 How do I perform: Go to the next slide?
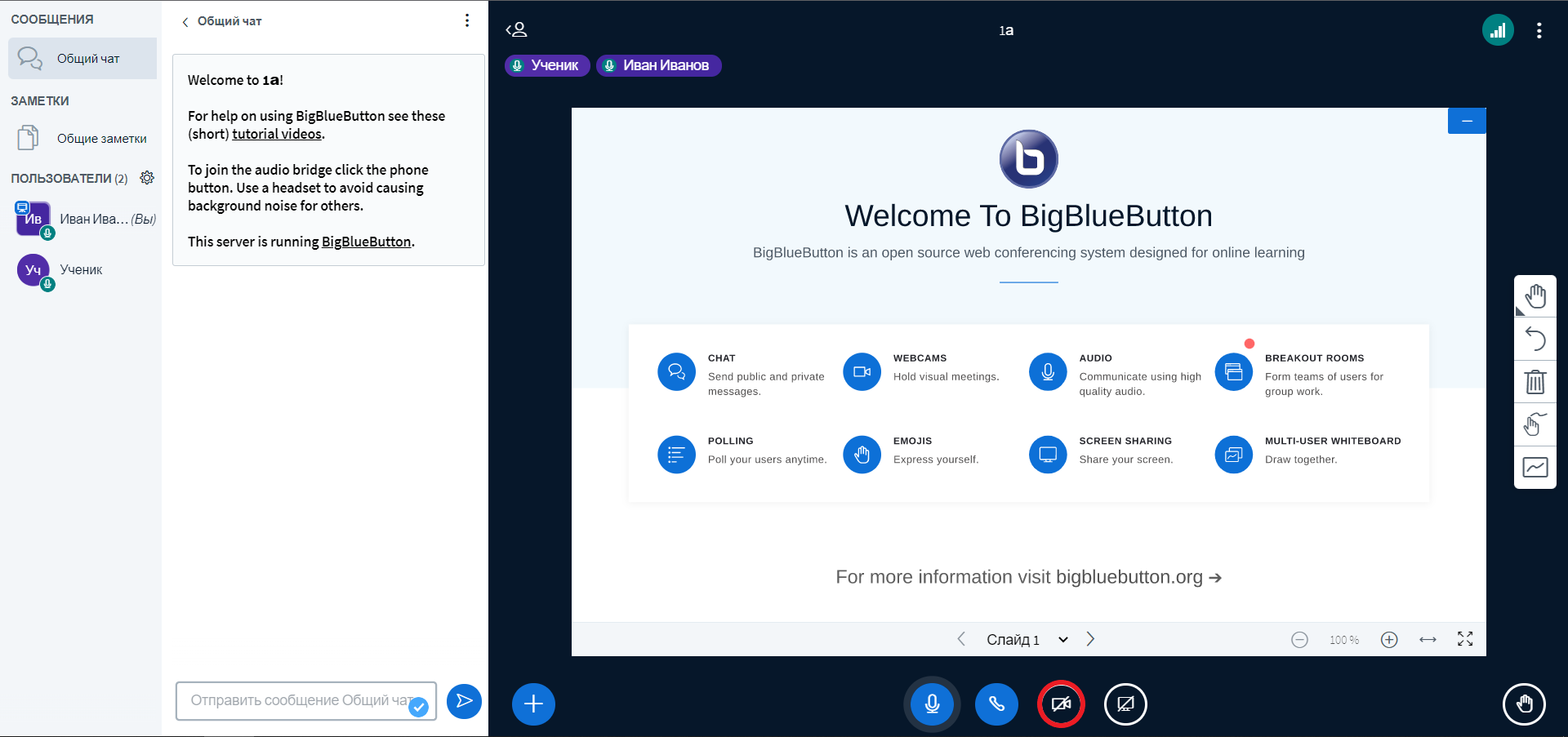[x=1090, y=639]
